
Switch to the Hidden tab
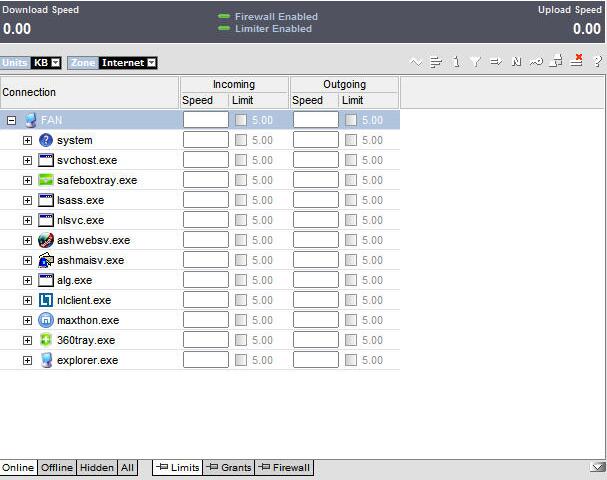[97, 468]
